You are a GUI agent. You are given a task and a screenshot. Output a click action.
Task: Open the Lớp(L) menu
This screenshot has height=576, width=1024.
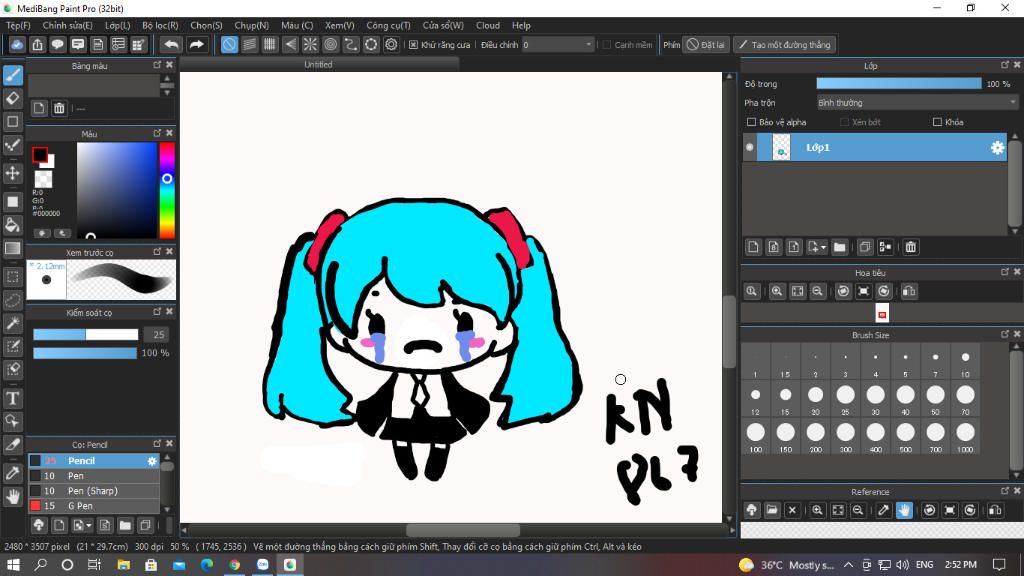pos(118,25)
